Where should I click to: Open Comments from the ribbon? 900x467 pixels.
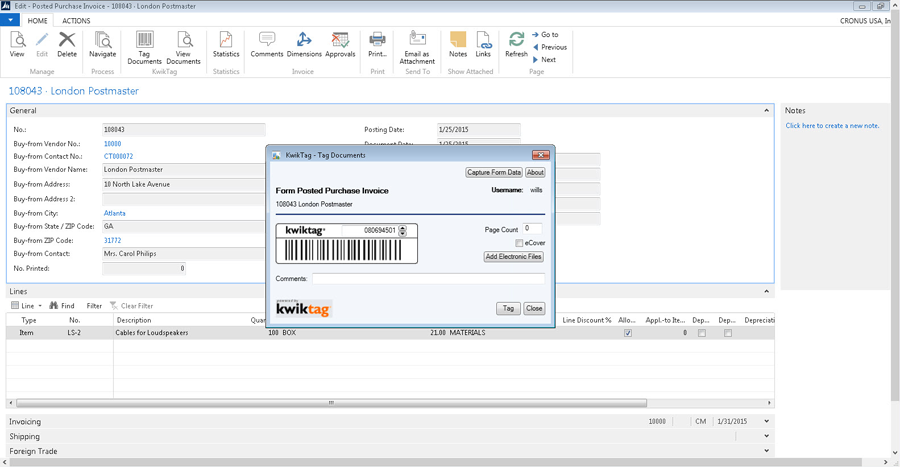pos(267,44)
